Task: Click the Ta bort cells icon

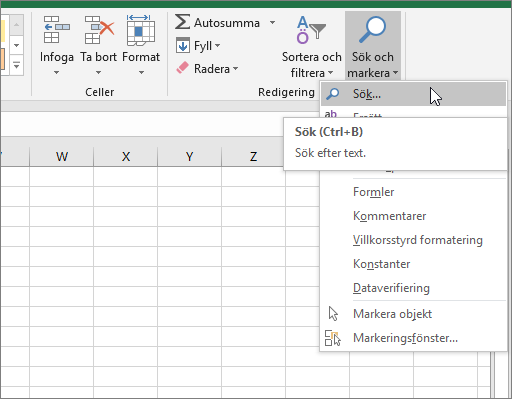Action: point(99,30)
